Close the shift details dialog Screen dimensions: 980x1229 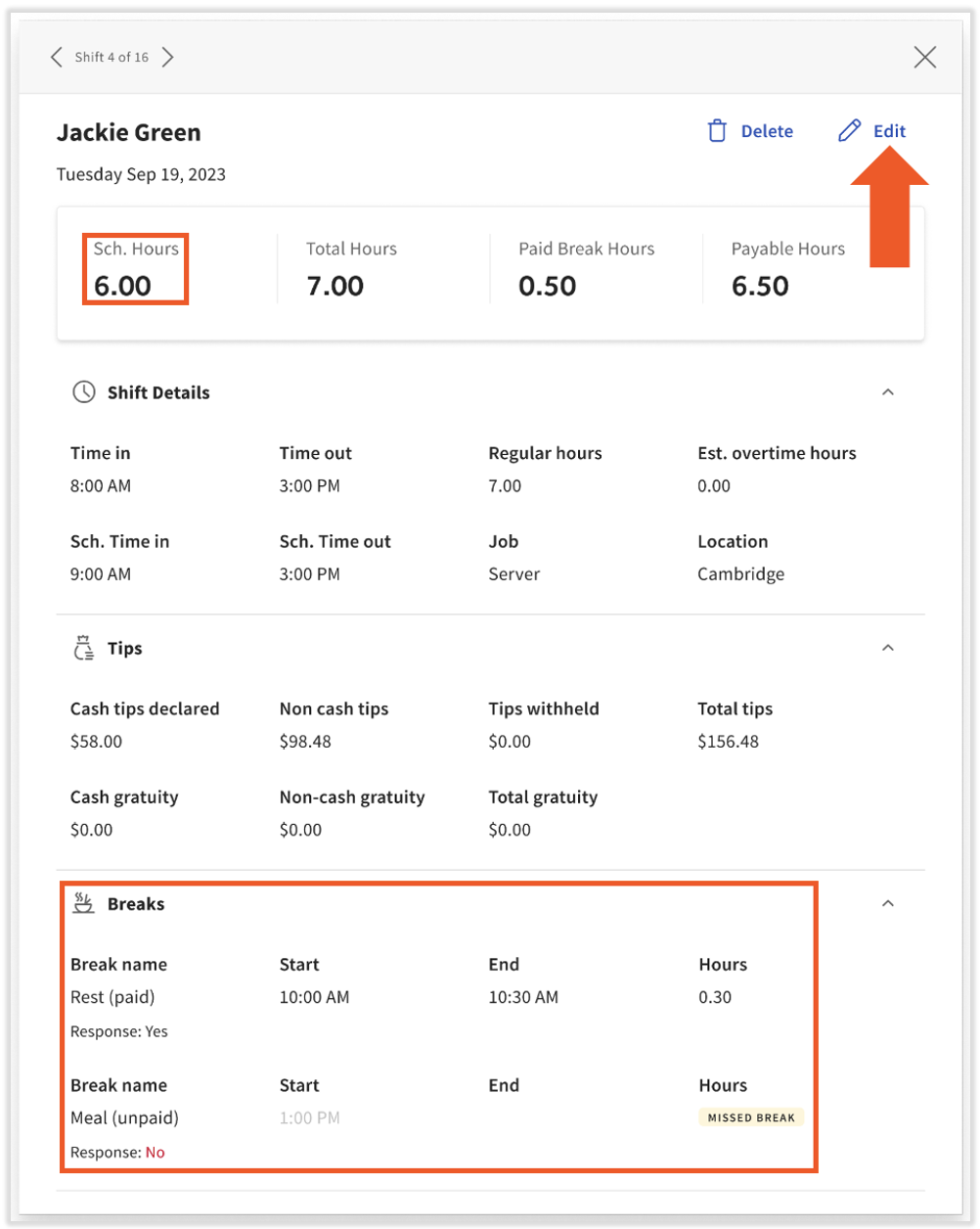[x=924, y=58]
